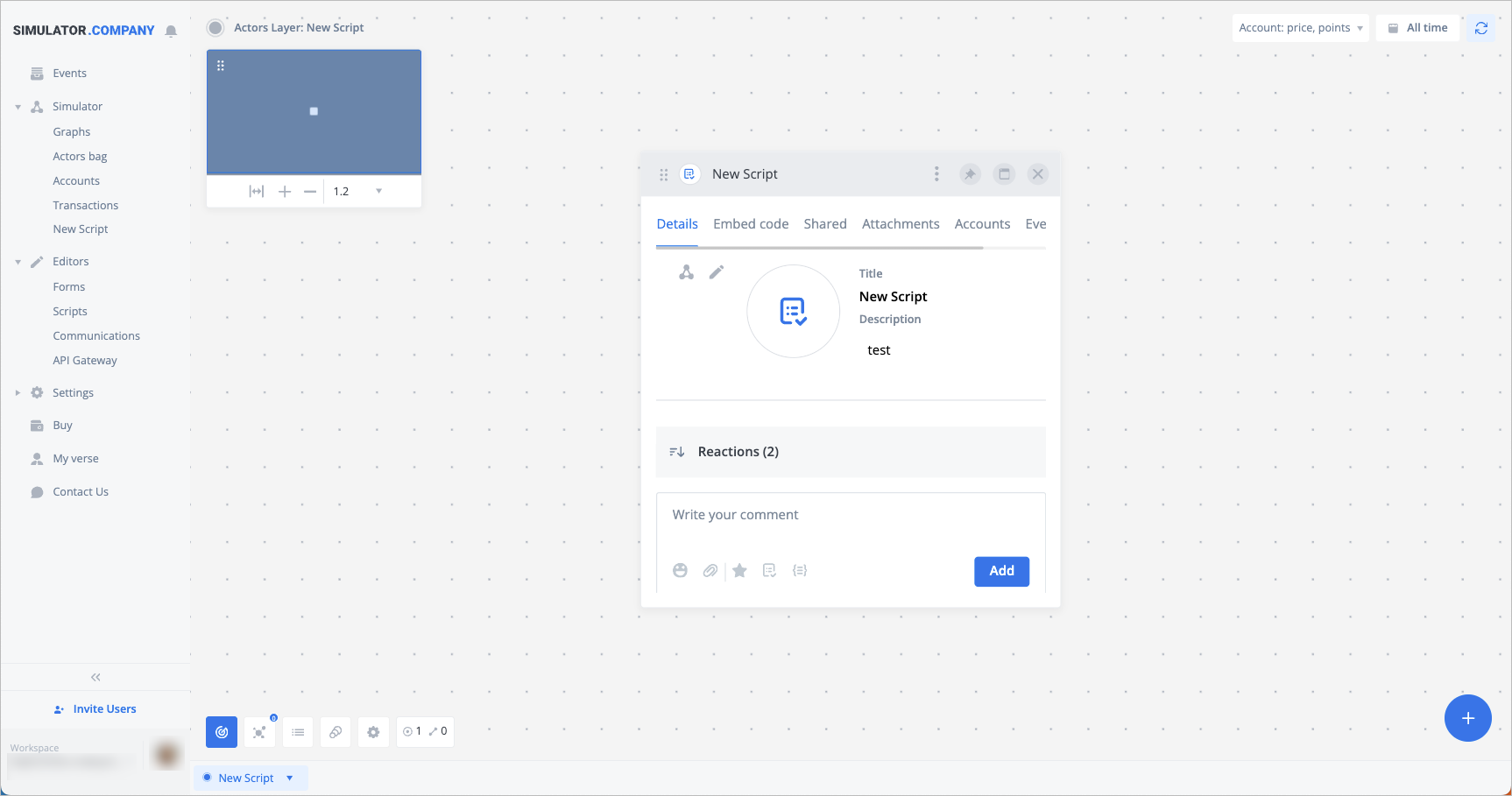1512x796 pixels.
Task: Open the All time date filter
Action: point(1418,28)
